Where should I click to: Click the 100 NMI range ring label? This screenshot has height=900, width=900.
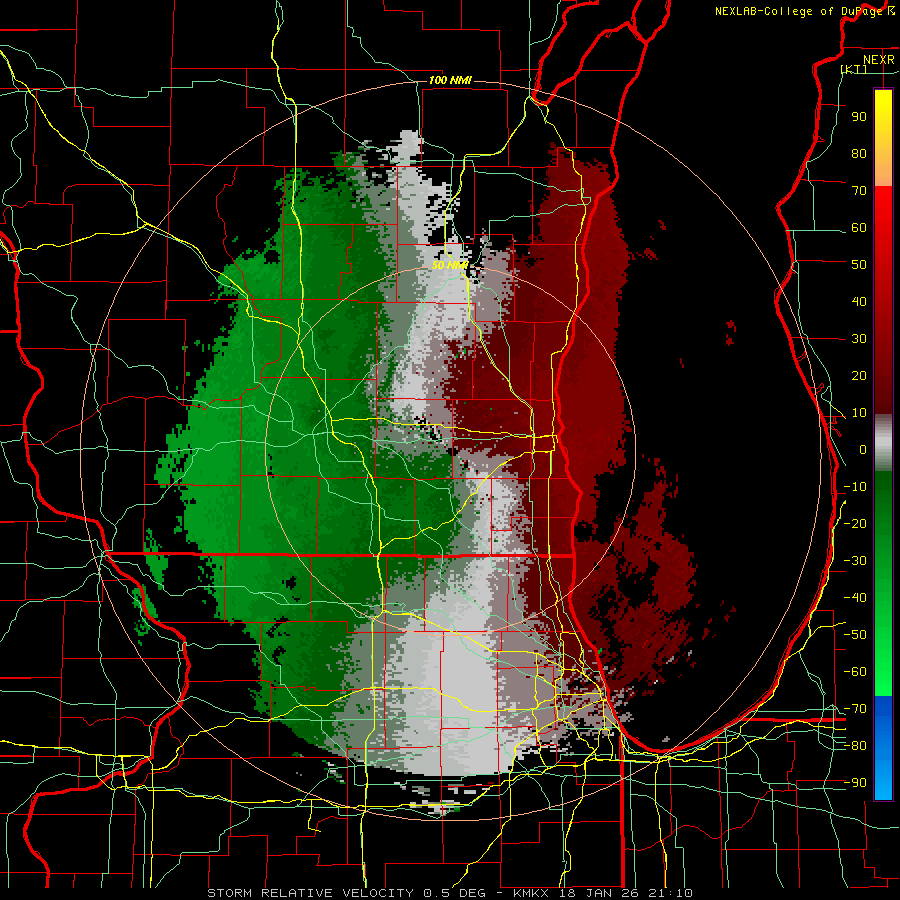[450, 80]
